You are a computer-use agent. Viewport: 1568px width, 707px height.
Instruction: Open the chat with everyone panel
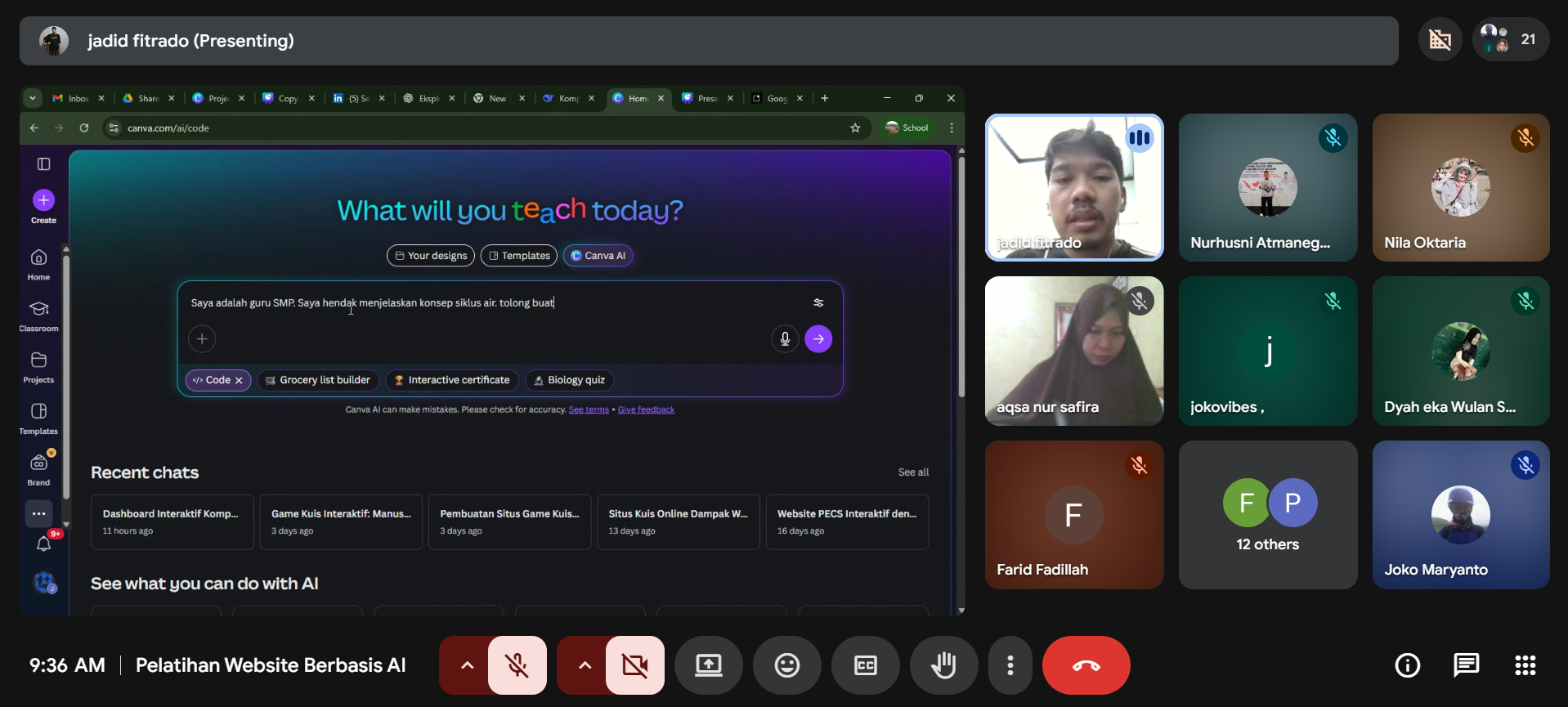click(x=1467, y=665)
